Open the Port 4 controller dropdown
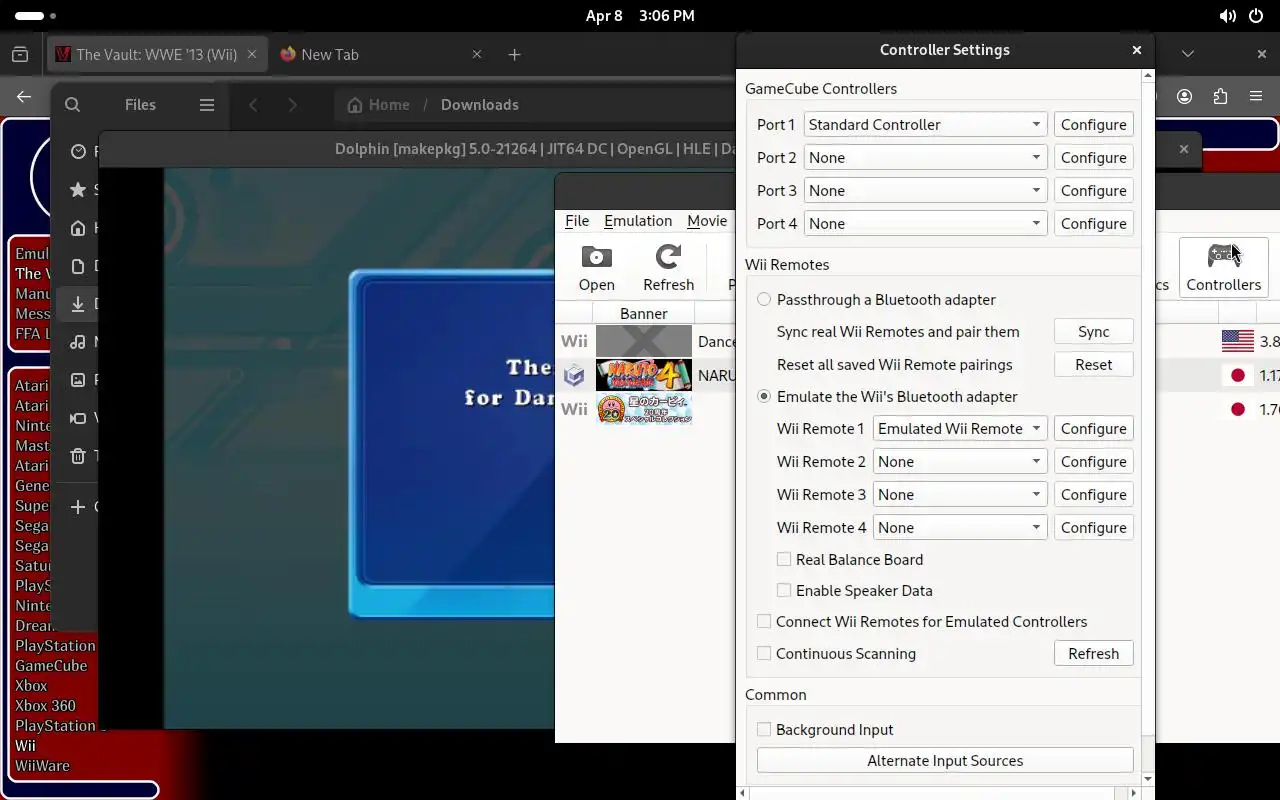The height and width of the screenshot is (800, 1280). (926, 223)
